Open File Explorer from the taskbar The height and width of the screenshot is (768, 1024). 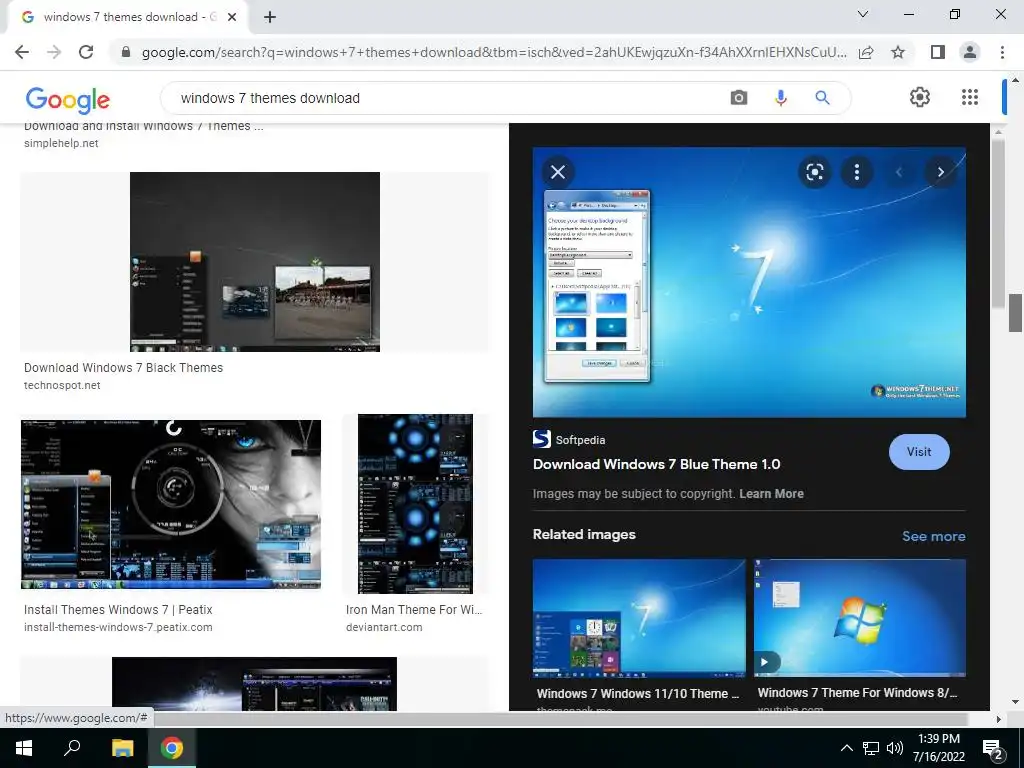coord(122,748)
